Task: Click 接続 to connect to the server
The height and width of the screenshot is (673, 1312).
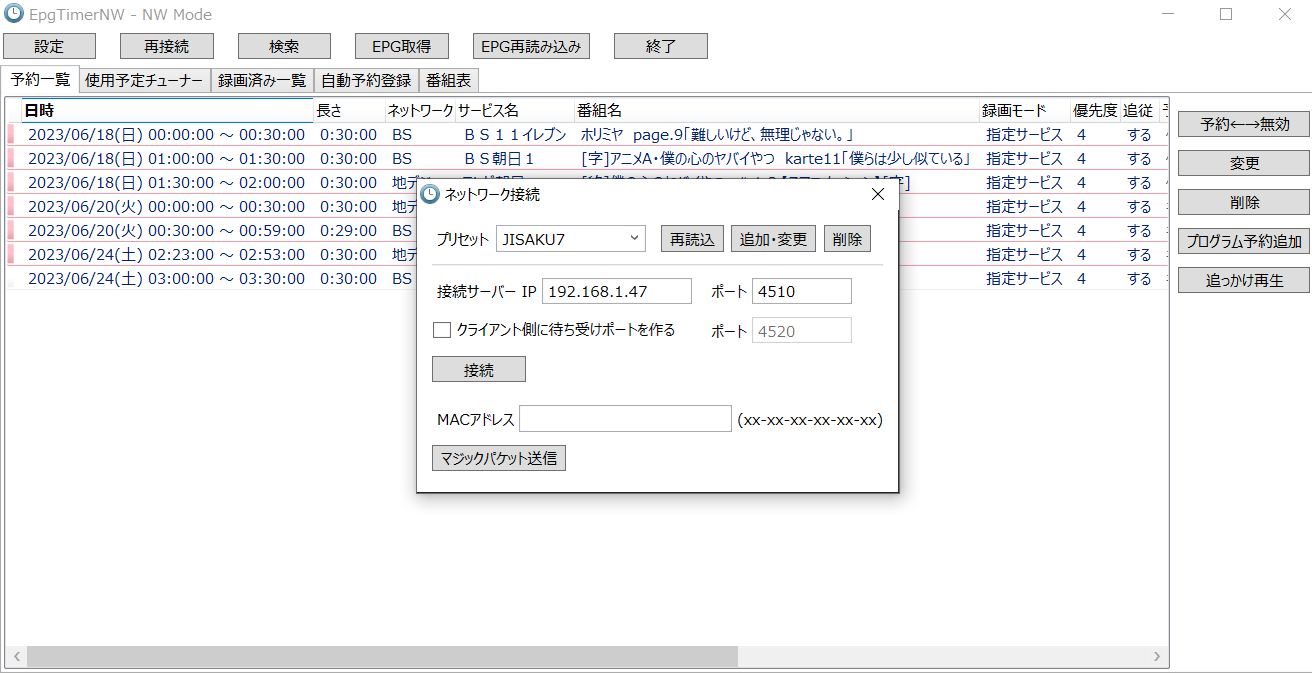Action: 478,369
